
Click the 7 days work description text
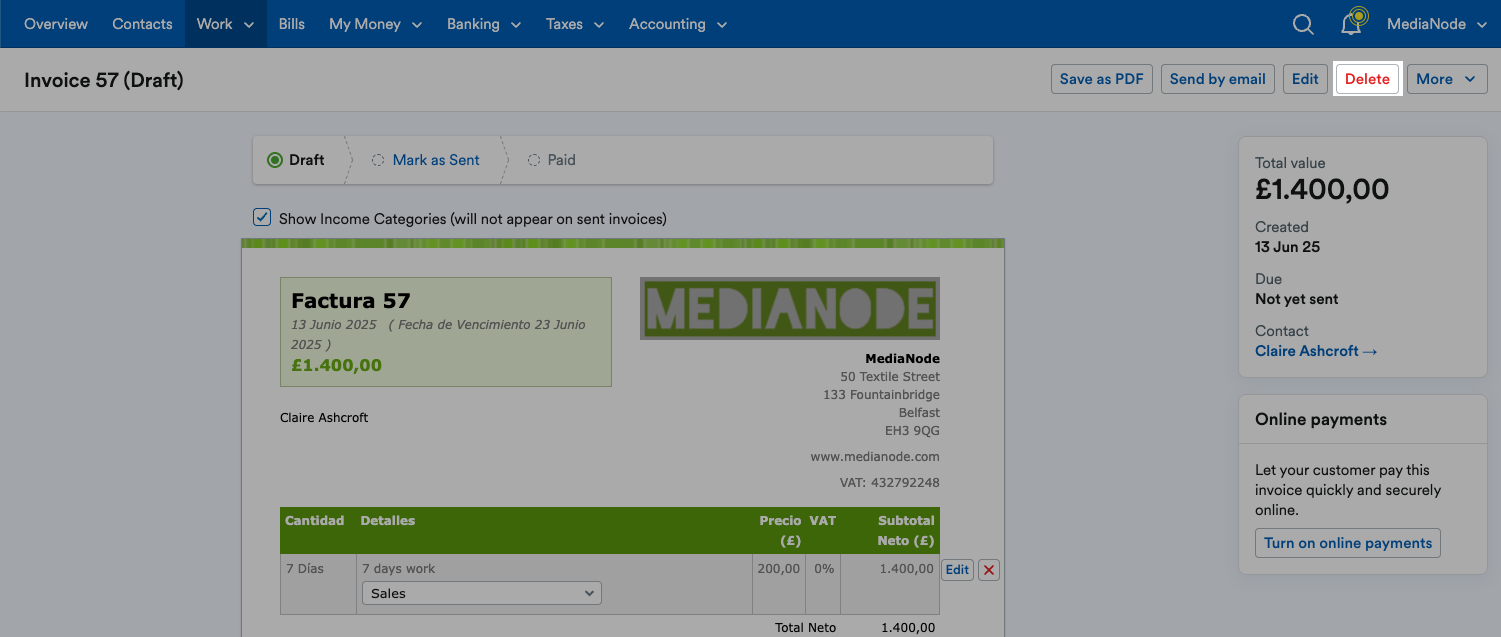399,569
